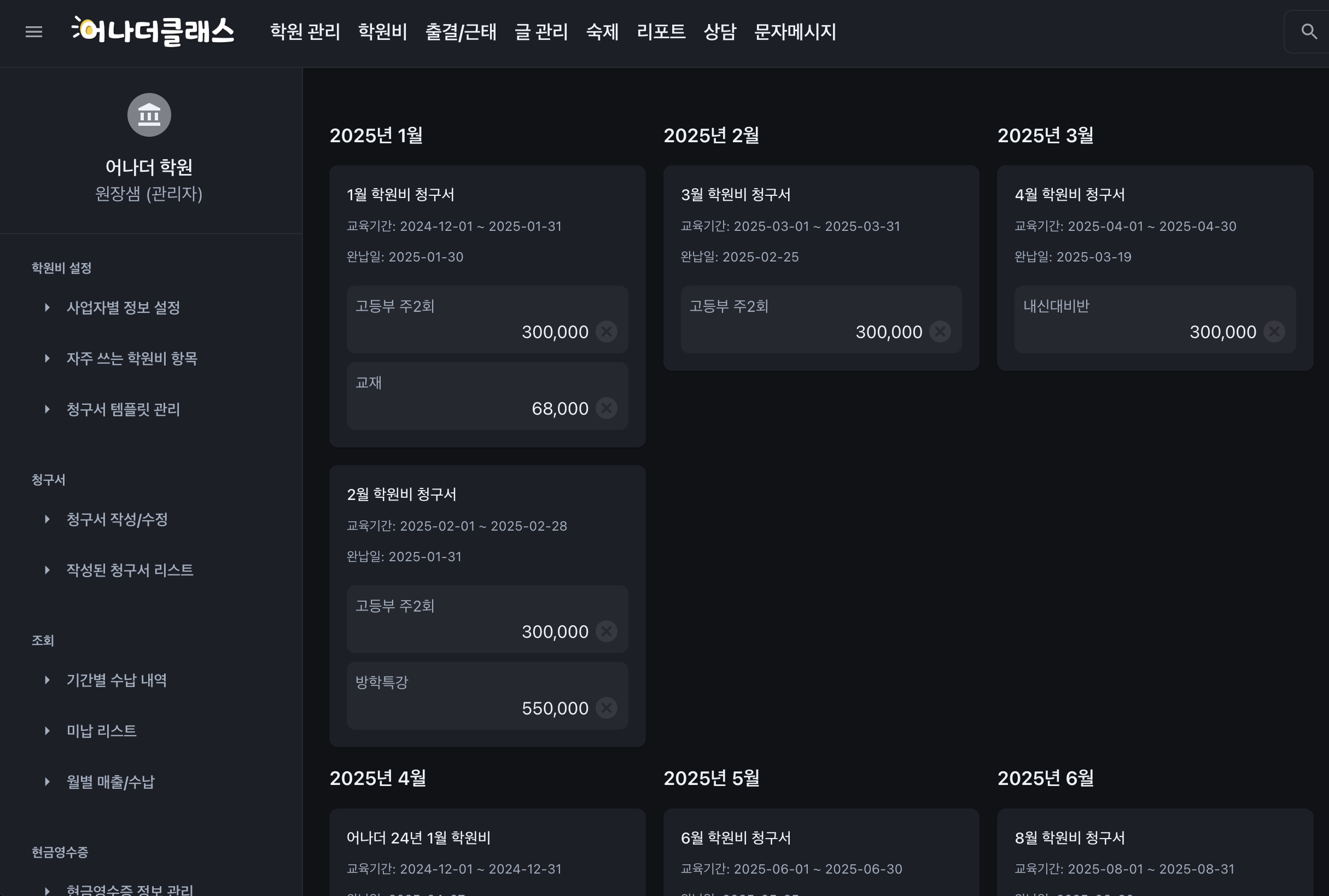Viewport: 1329px width, 896px height.
Task: Delete 방학특강 550,000 item with X icon
Action: 606,708
